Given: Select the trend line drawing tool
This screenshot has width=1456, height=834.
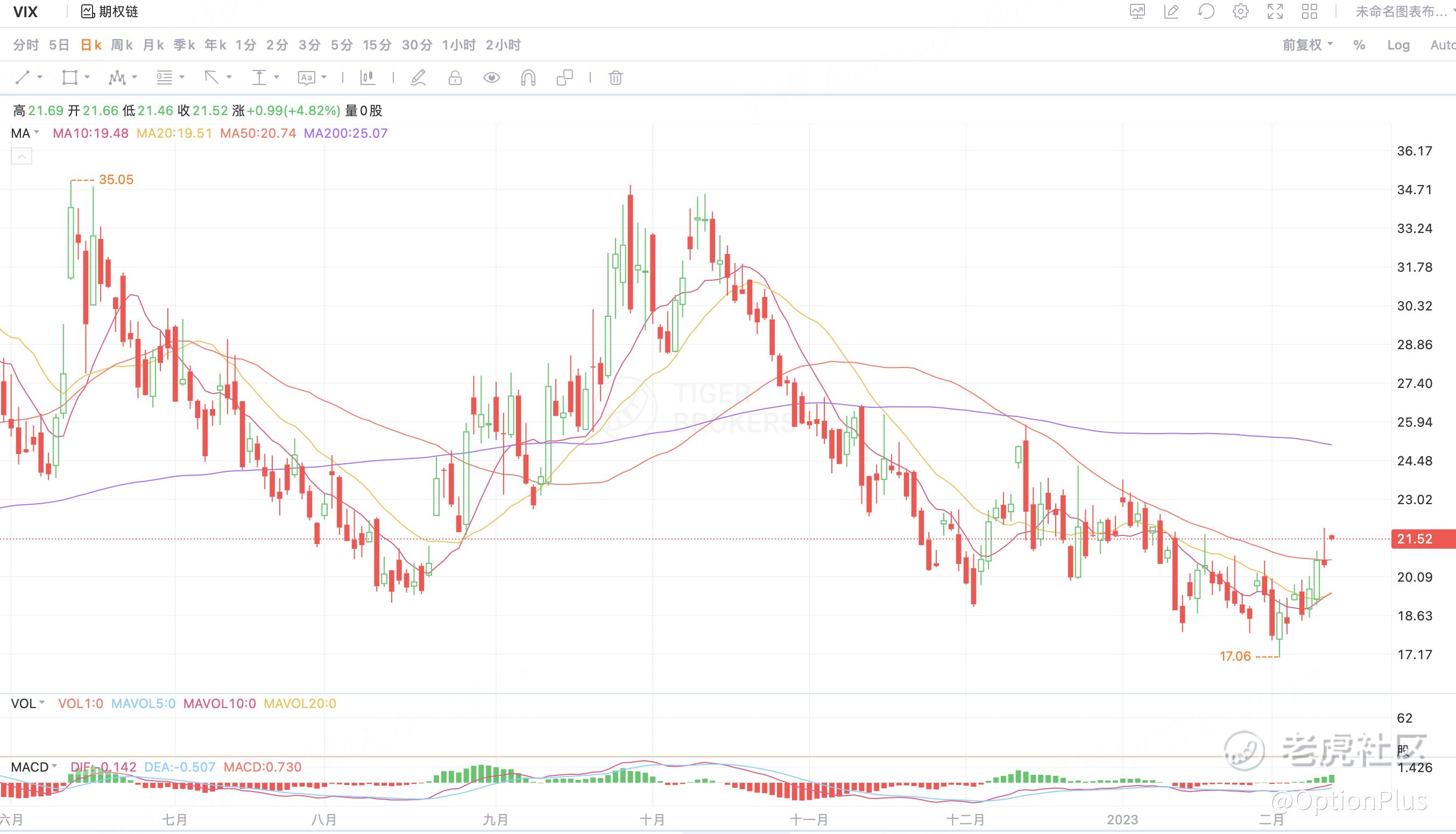Looking at the screenshot, I should (x=23, y=77).
